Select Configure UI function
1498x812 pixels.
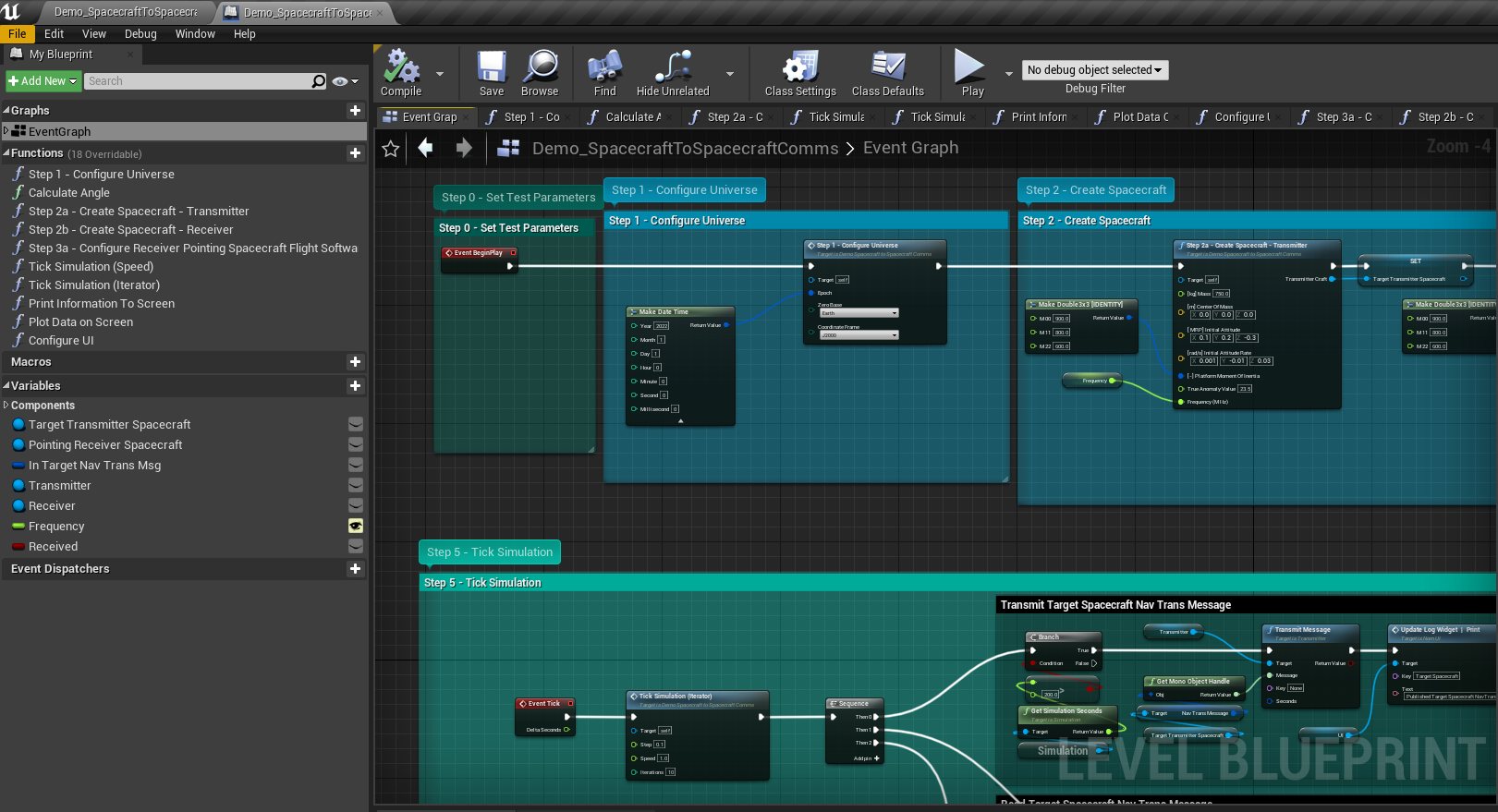pos(61,340)
